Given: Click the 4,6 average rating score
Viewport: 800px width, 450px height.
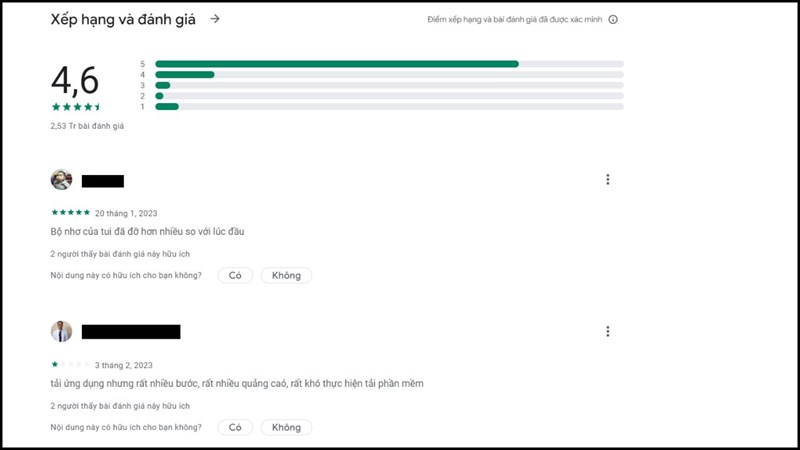Looking at the screenshot, I should click(75, 80).
